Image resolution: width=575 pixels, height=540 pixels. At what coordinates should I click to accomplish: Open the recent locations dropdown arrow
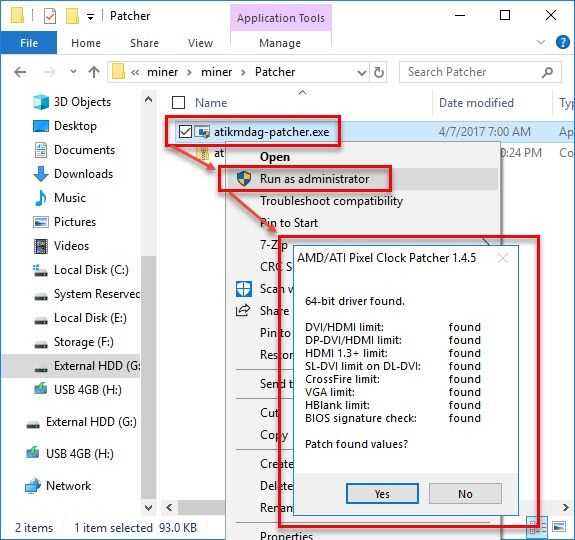coord(73,71)
